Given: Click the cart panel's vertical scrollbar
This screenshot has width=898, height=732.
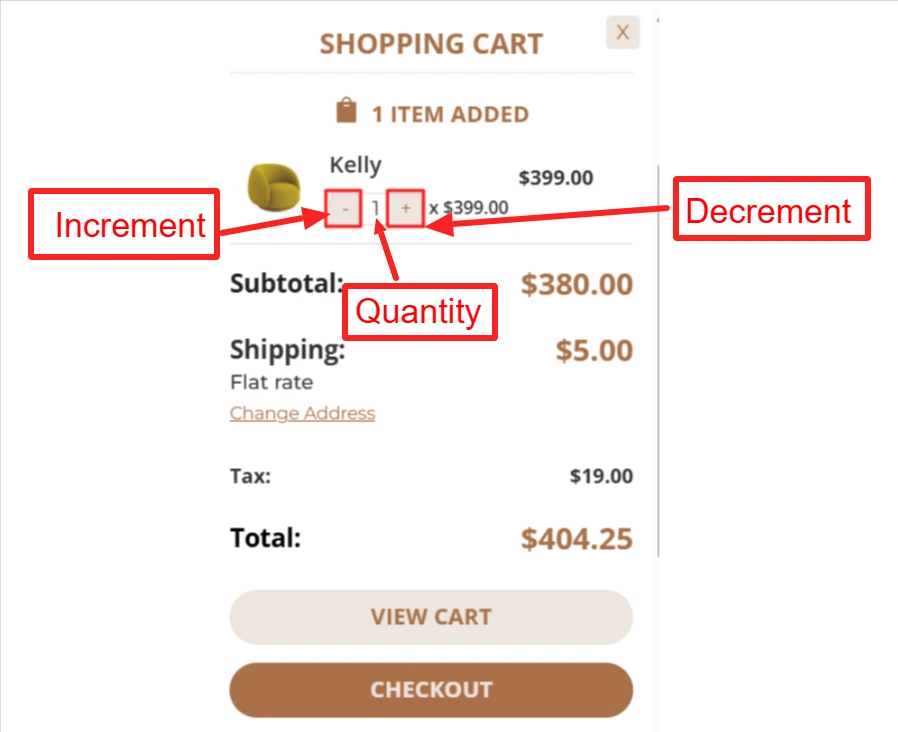Looking at the screenshot, I should click(658, 361).
